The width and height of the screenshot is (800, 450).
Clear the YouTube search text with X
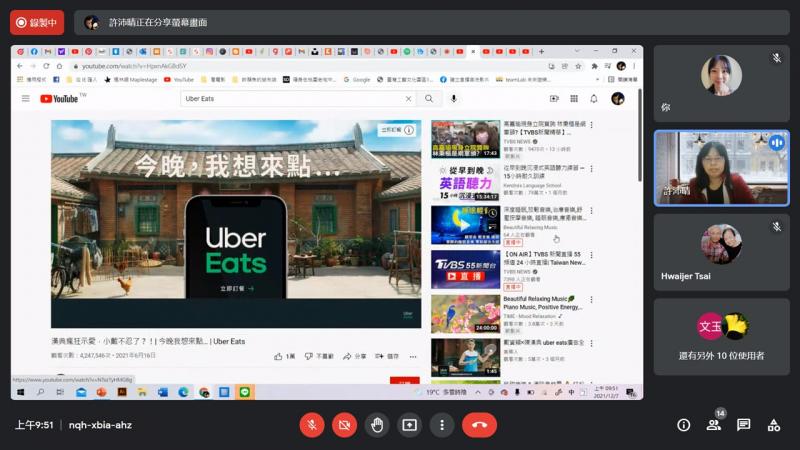[x=408, y=98]
